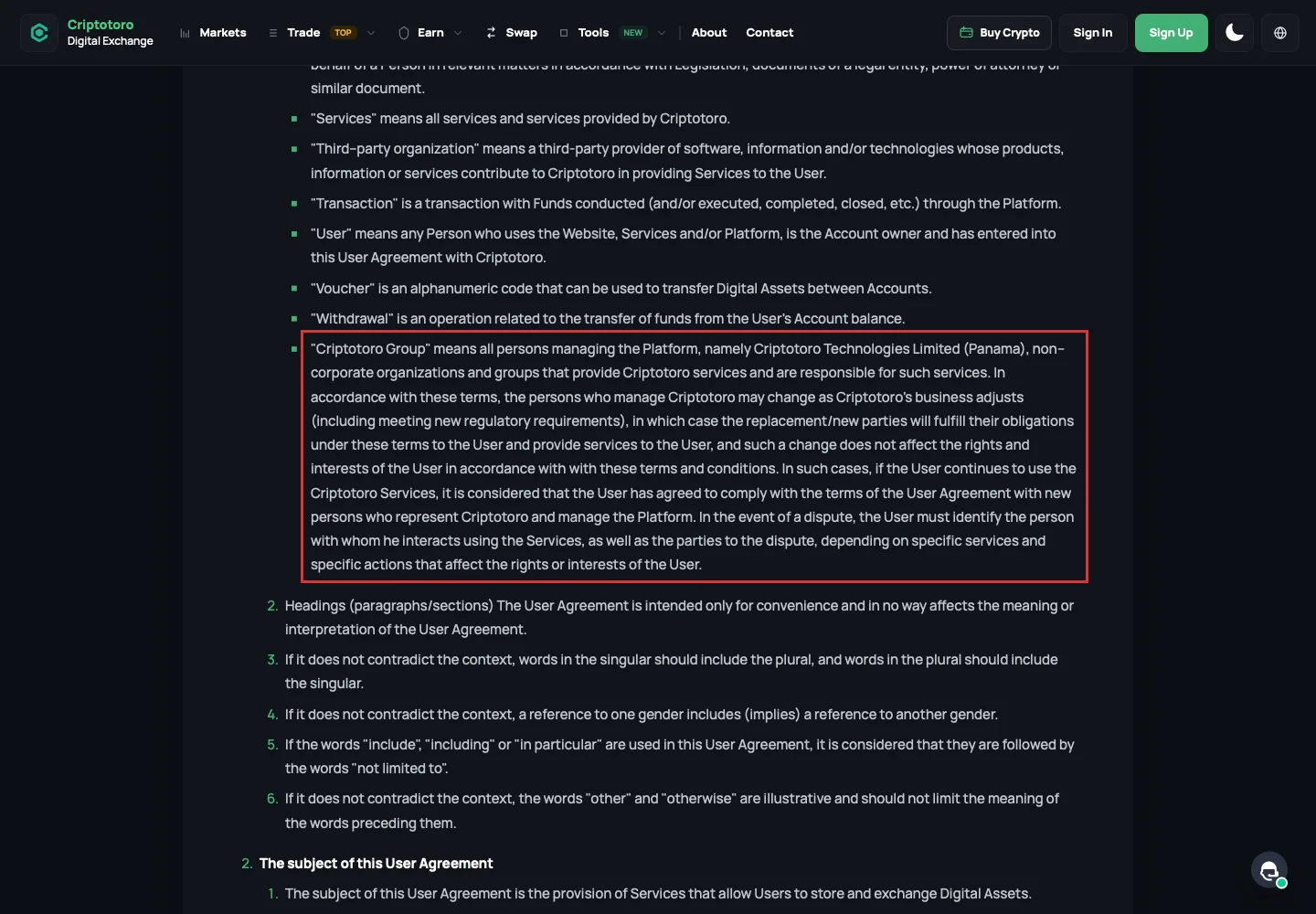Open the About page link
The width and height of the screenshot is (1316, 914).
[x=709, y=33]
